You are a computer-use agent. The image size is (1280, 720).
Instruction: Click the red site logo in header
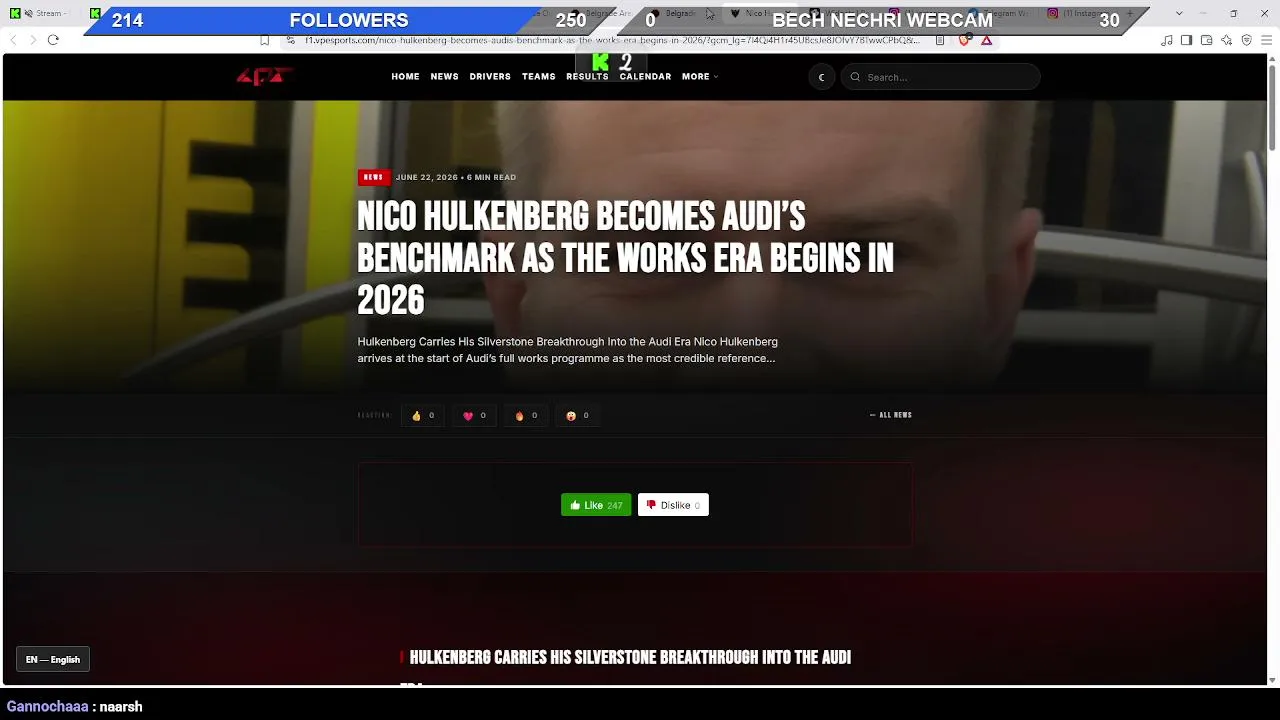263,76
